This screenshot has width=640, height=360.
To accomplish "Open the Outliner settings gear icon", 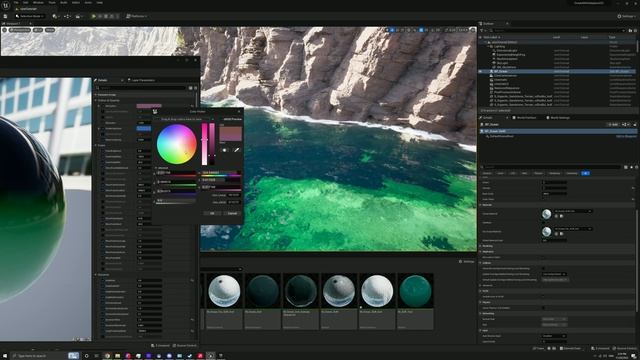I will [635, 30].
